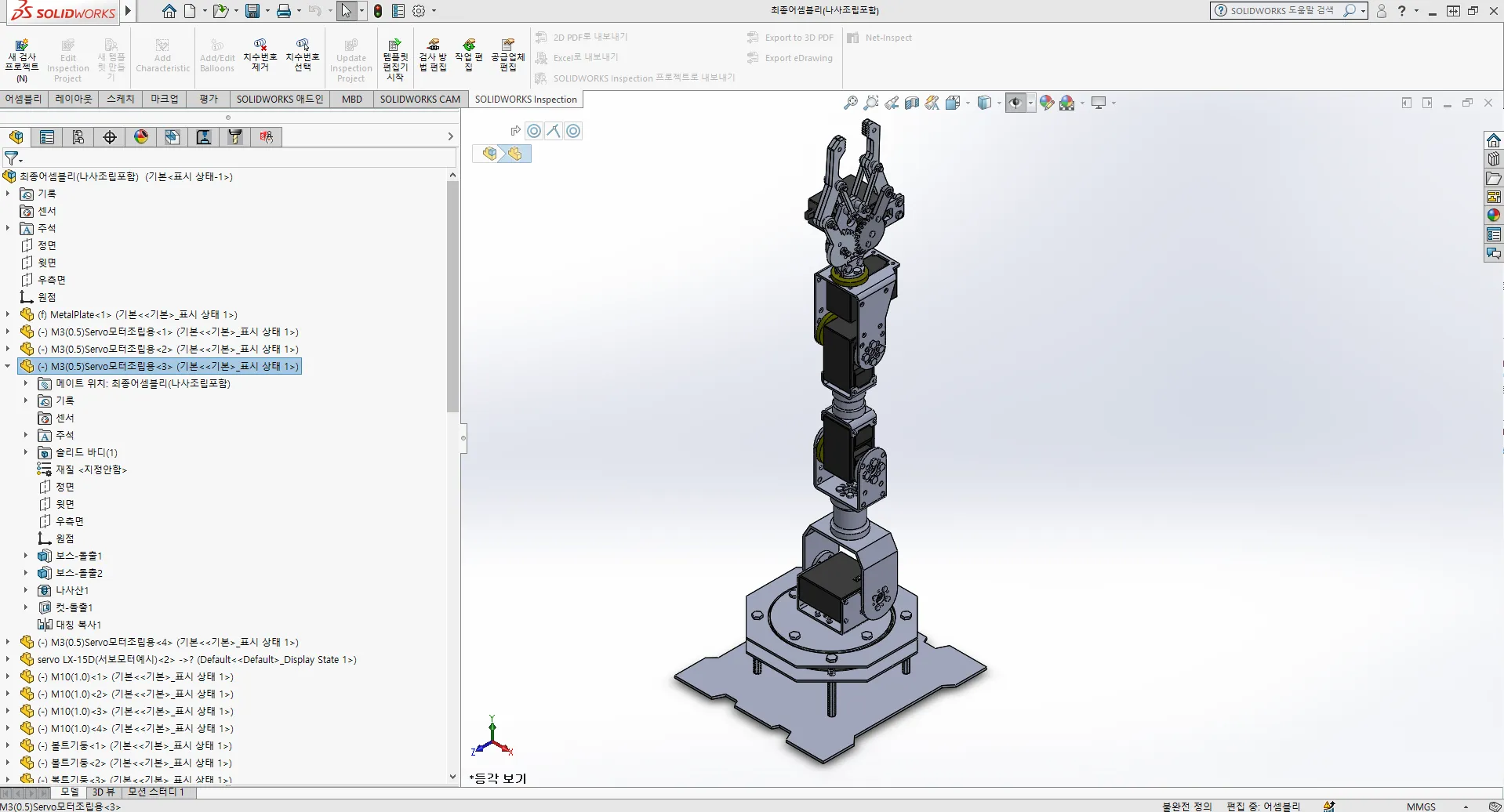Open the FeatureManager design tree tab icon
The image size is (1504, 812).
tap(16, 137)
